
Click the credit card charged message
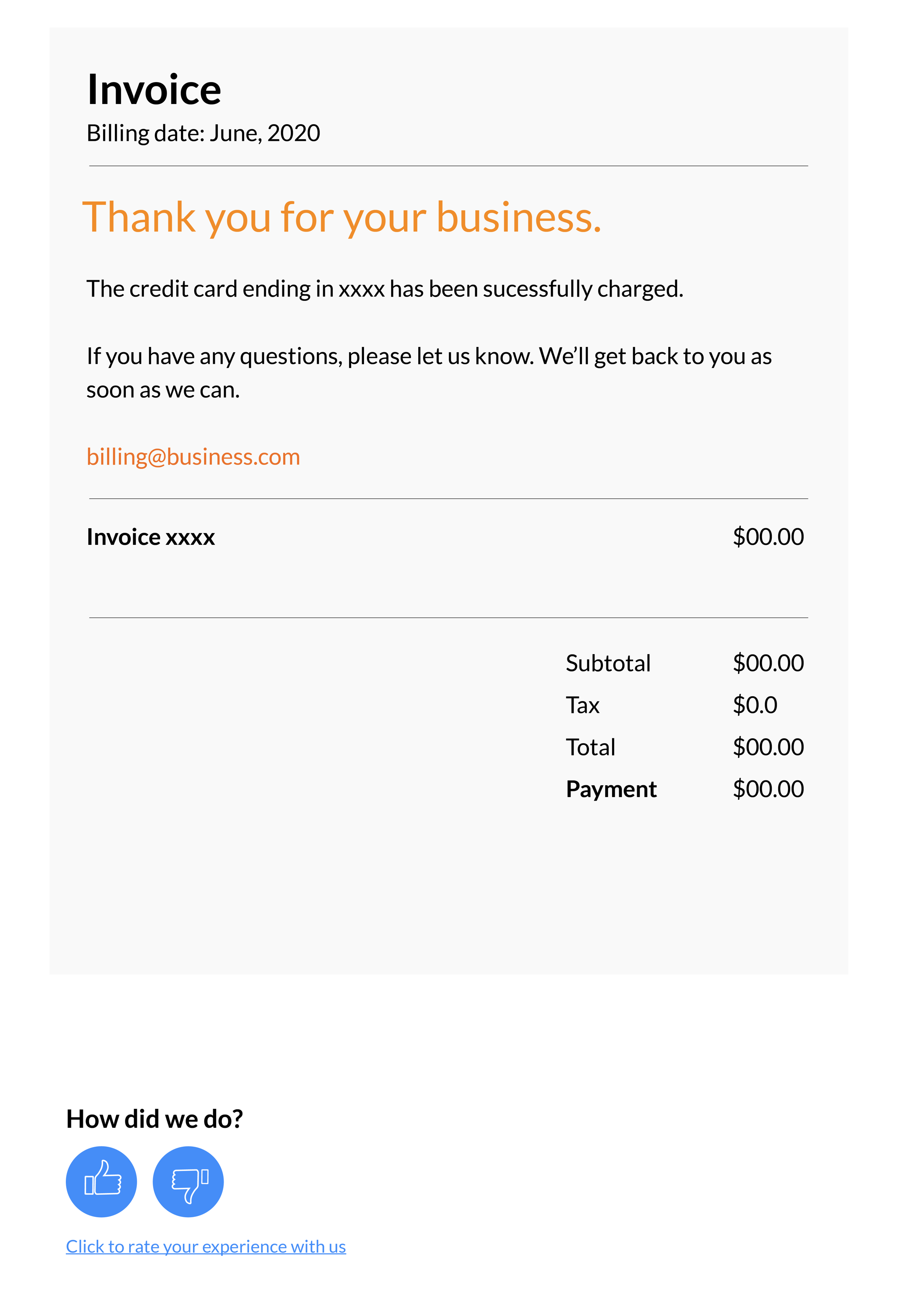385,290
